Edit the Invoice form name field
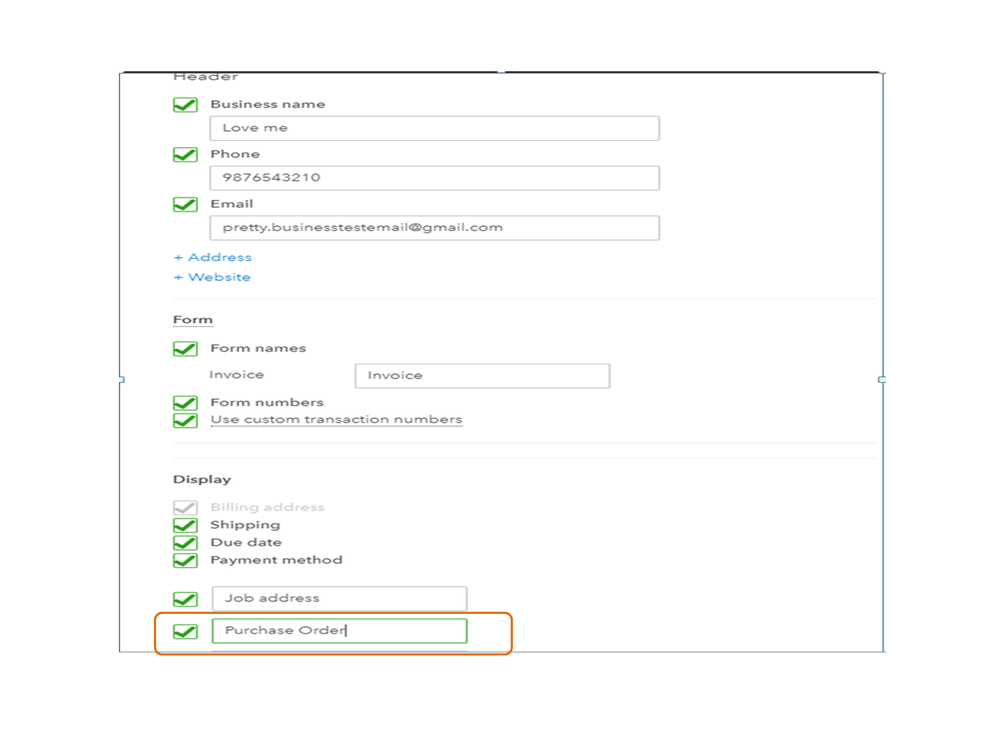Viewport: 999px width, 749px height. point(482,376)
